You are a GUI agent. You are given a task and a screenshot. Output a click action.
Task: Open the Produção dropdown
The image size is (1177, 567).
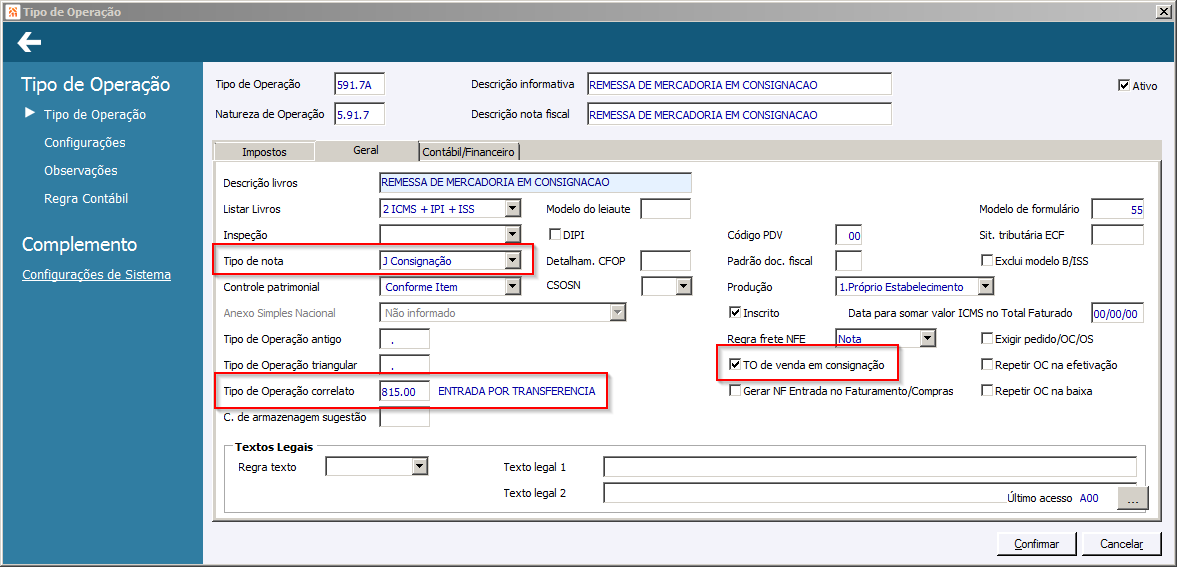[987, 287]
